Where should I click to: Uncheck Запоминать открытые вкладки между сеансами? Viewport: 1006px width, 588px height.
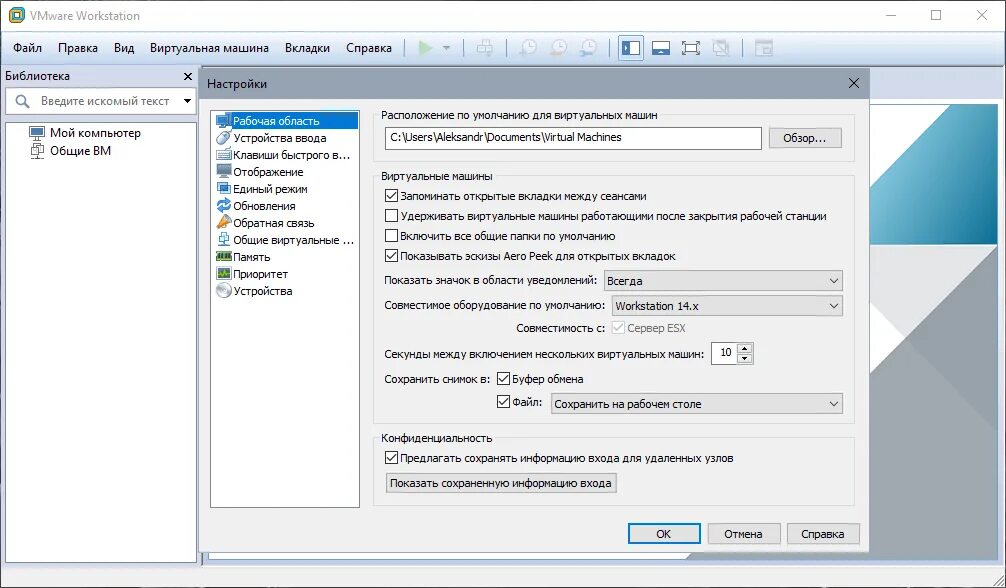391,196
